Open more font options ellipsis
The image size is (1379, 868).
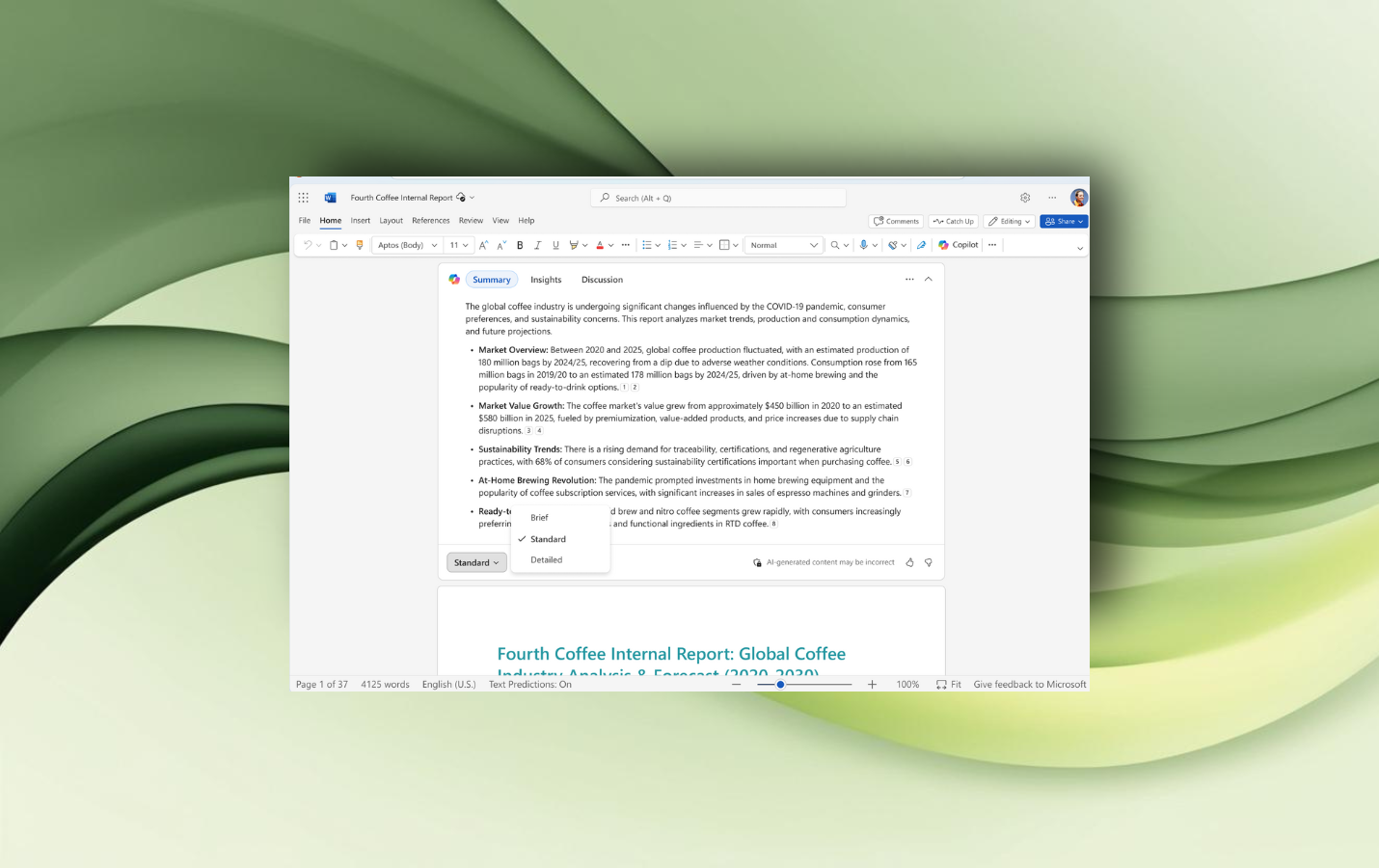pyautogui.click(x=626, y=245)
